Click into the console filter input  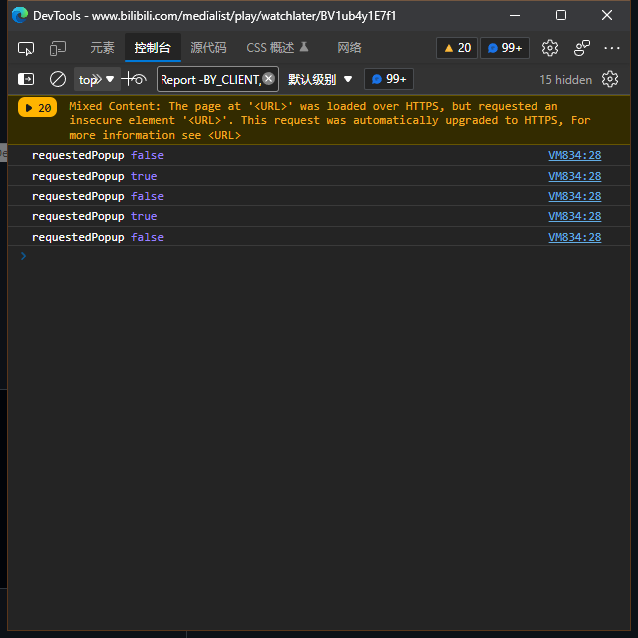point(211,79)
